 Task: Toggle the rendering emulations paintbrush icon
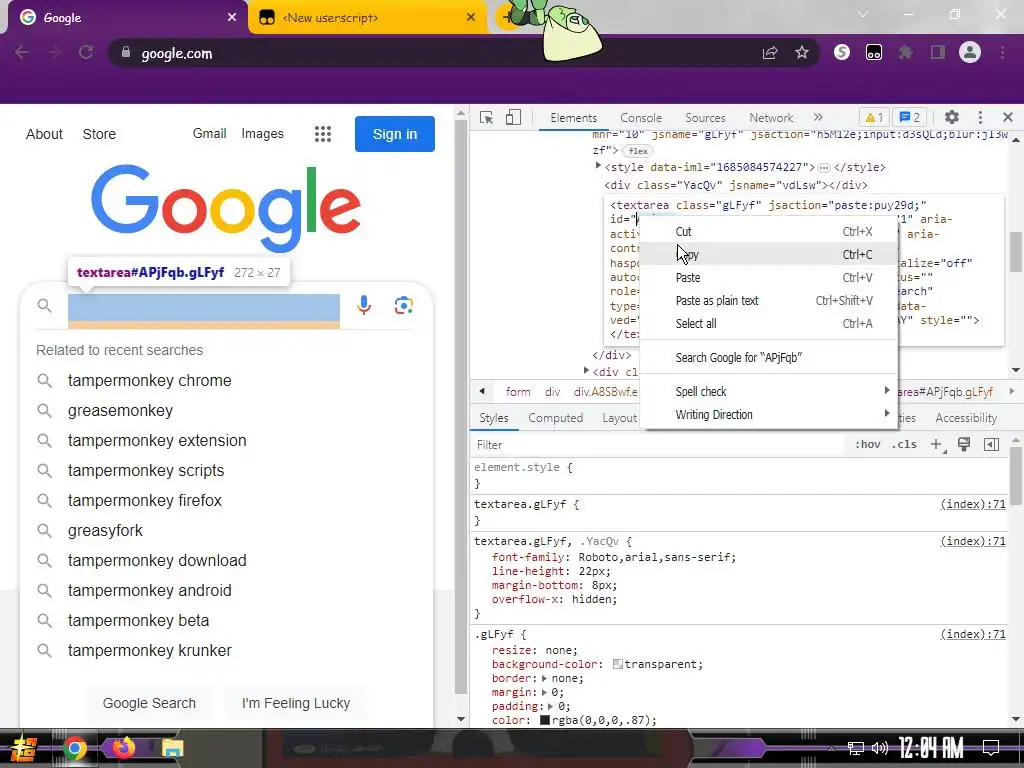963,445
